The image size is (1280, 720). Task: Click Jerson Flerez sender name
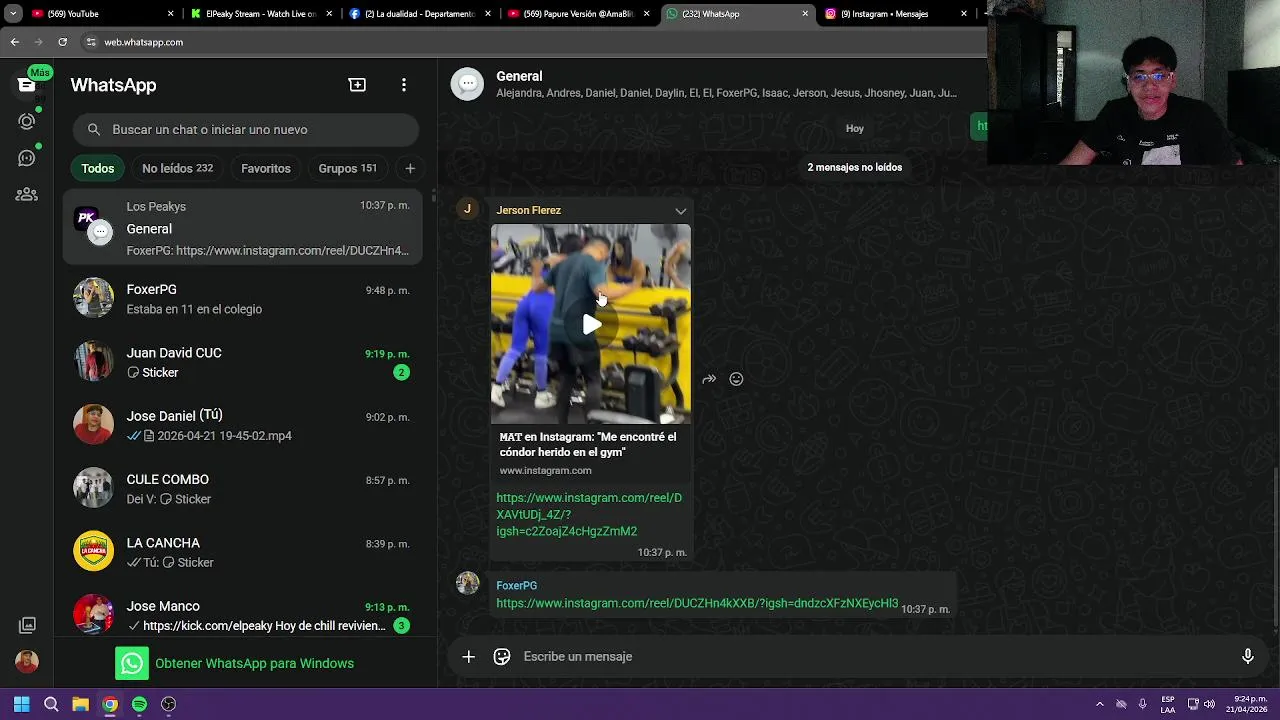(528, 210)
